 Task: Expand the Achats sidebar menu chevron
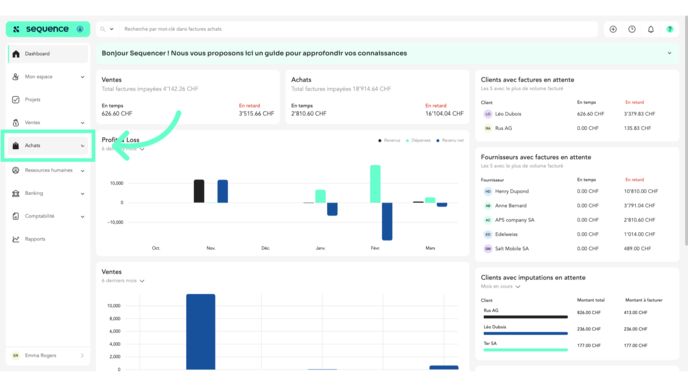82,146
